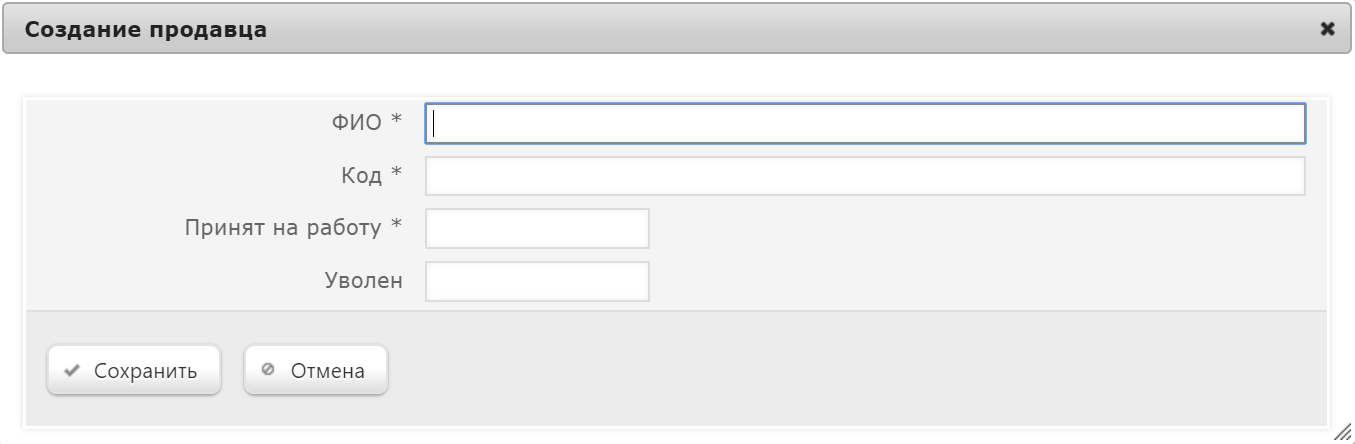Click the Код label text
Viewport: 1355px width, 444px height.
pyautogui.click(x=362, y=175)
